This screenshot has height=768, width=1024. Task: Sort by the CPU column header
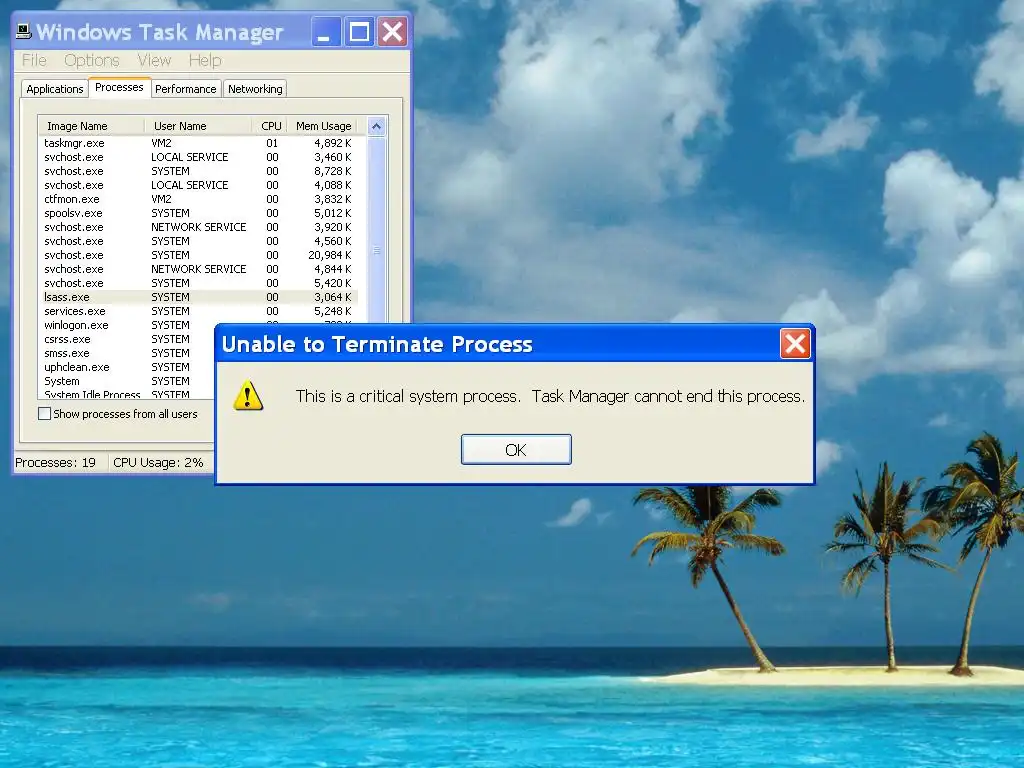tap(270, 126)
